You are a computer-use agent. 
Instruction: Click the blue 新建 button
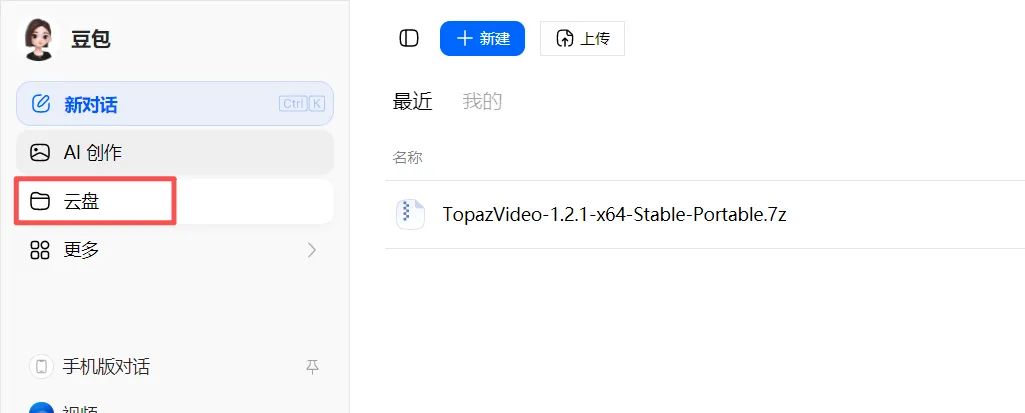482,38
